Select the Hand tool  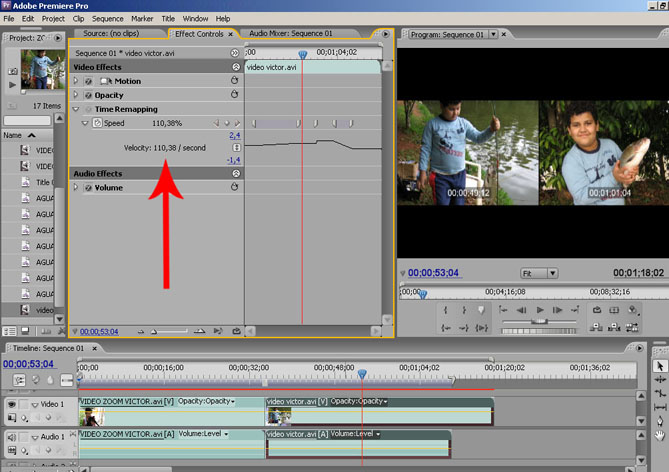tap(659, 435)
